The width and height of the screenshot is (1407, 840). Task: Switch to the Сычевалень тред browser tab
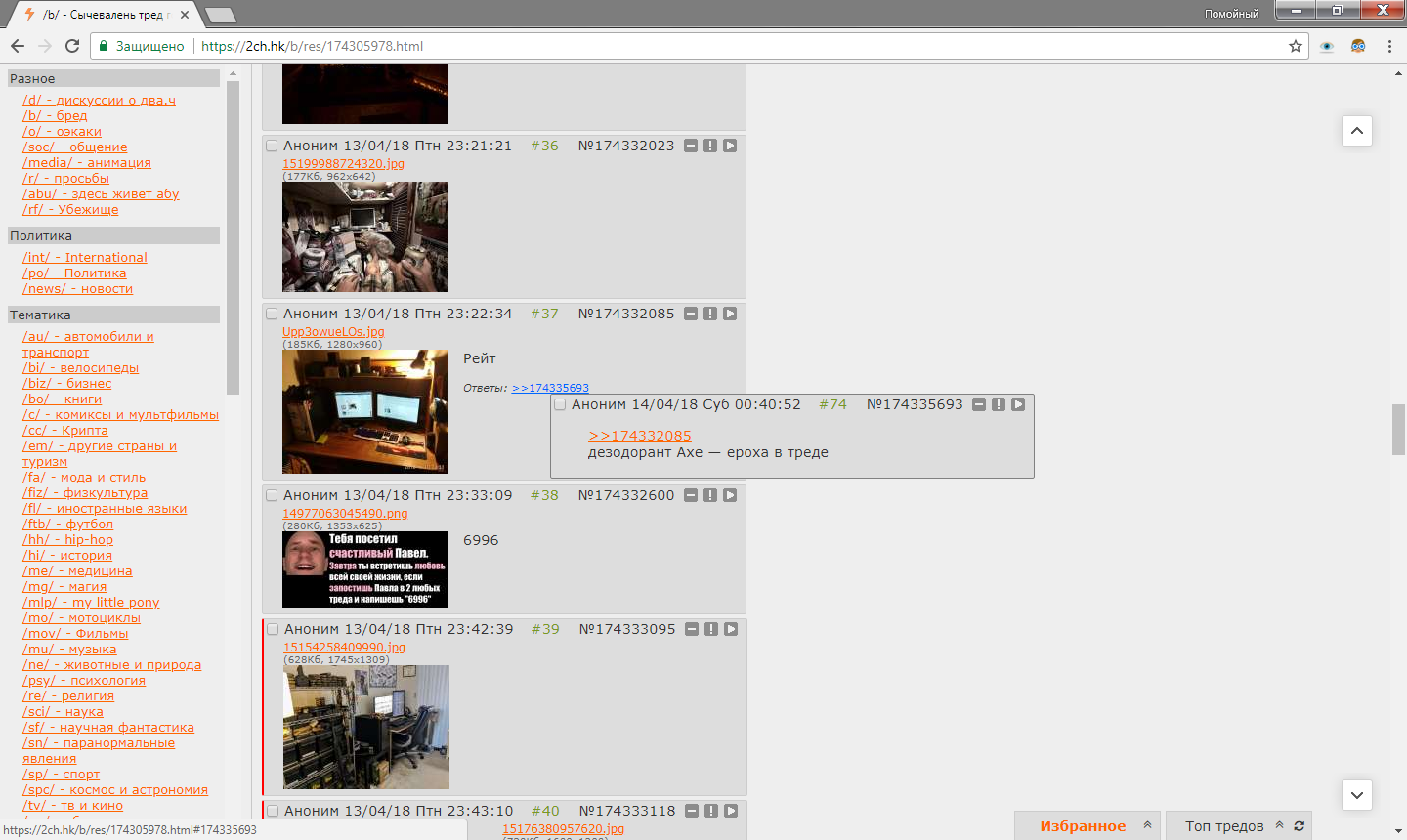point(107,15)
